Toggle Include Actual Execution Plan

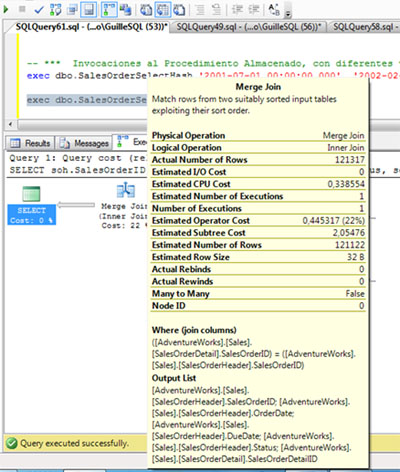(x=109, y=10)
